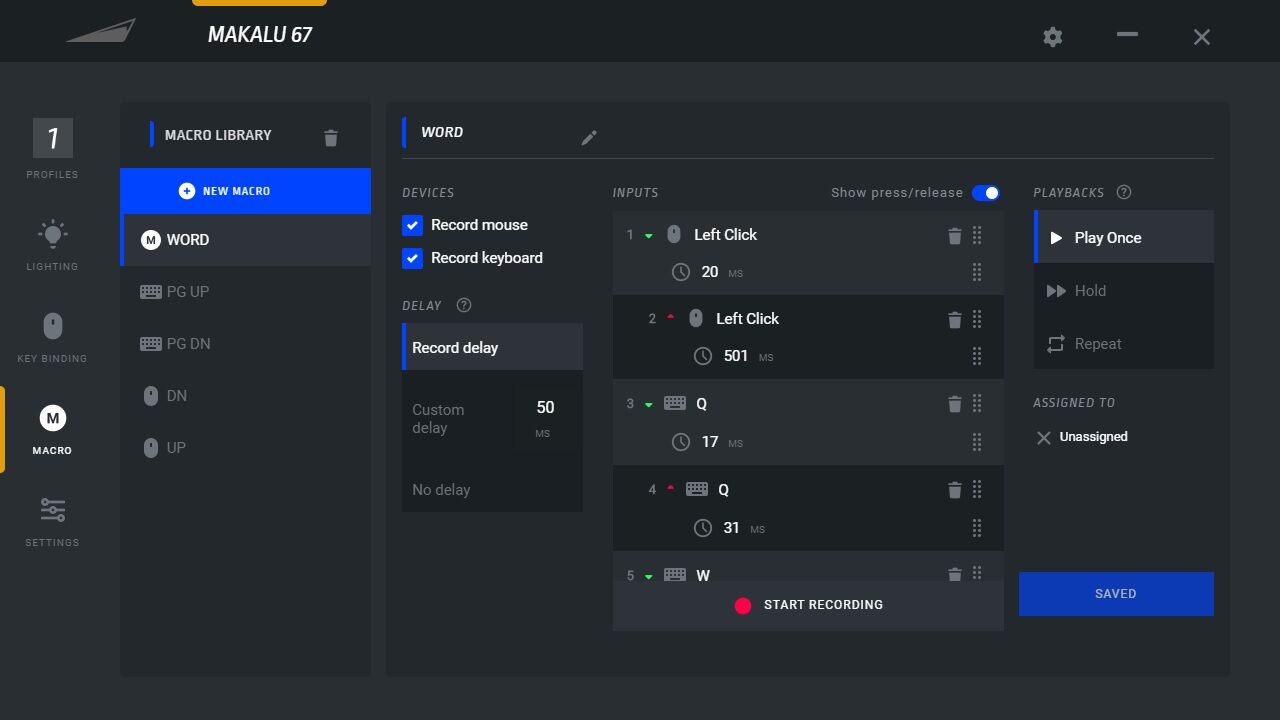Toggle the Show press/release switch
This screenshot has width=1280, height=720.
coord(986,193)
